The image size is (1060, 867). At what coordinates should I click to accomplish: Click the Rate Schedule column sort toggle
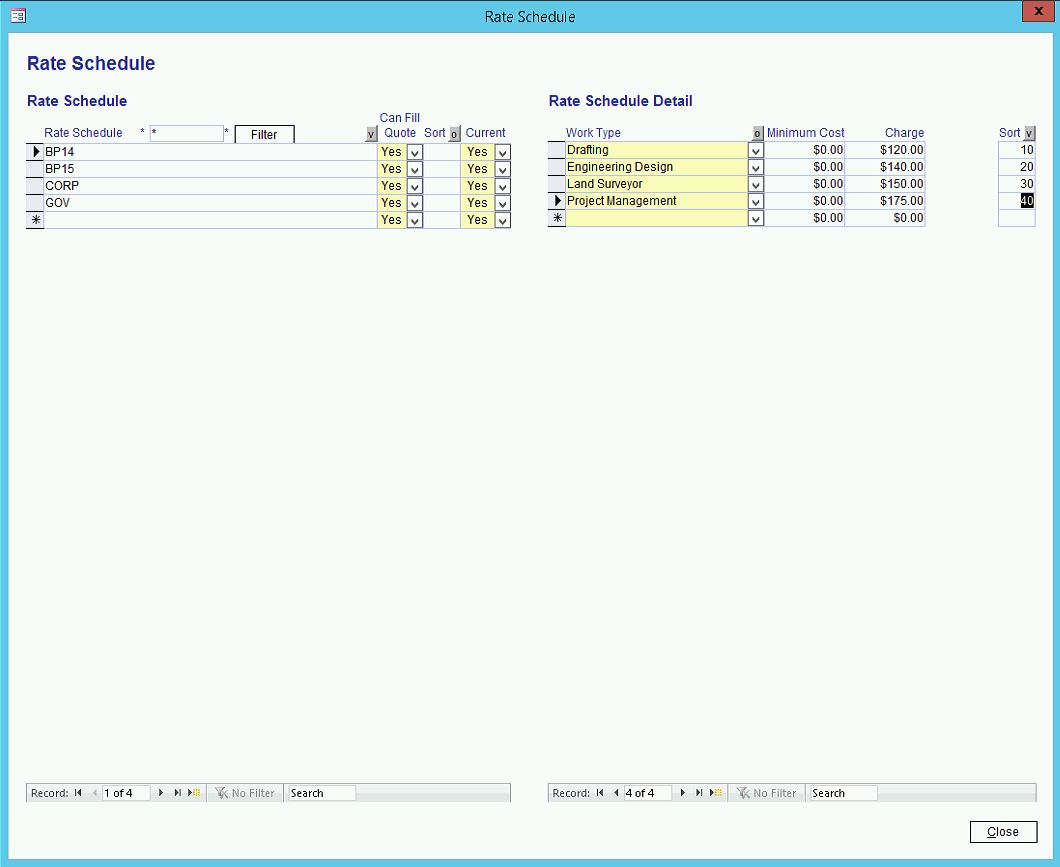[x=371, y=134]
